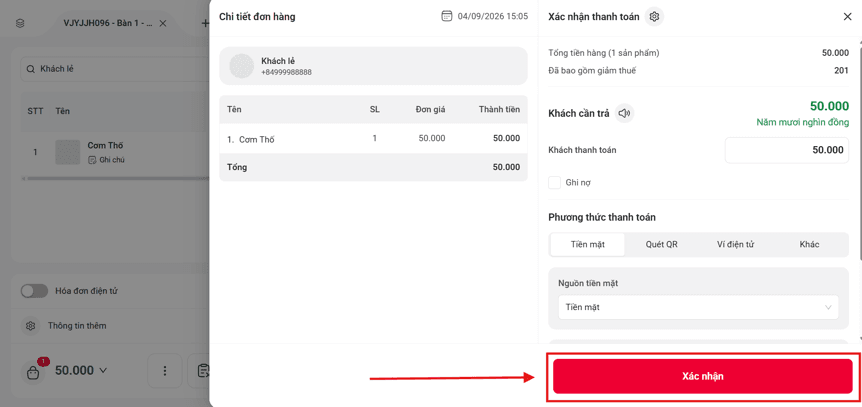Open the three-dot more options button
This screenshot has height=407, width=862.
point(164,371)
